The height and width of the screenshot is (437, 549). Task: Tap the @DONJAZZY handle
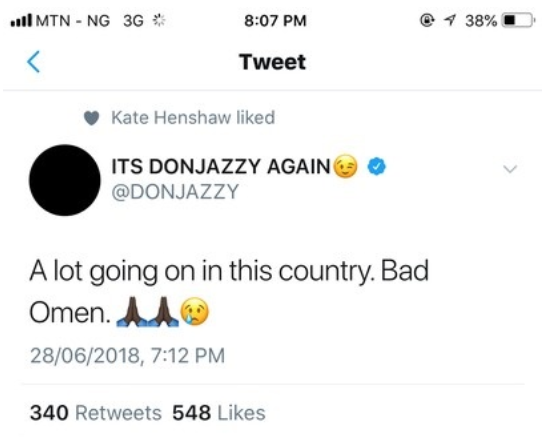pyautogui.click(x=175, y=192)
